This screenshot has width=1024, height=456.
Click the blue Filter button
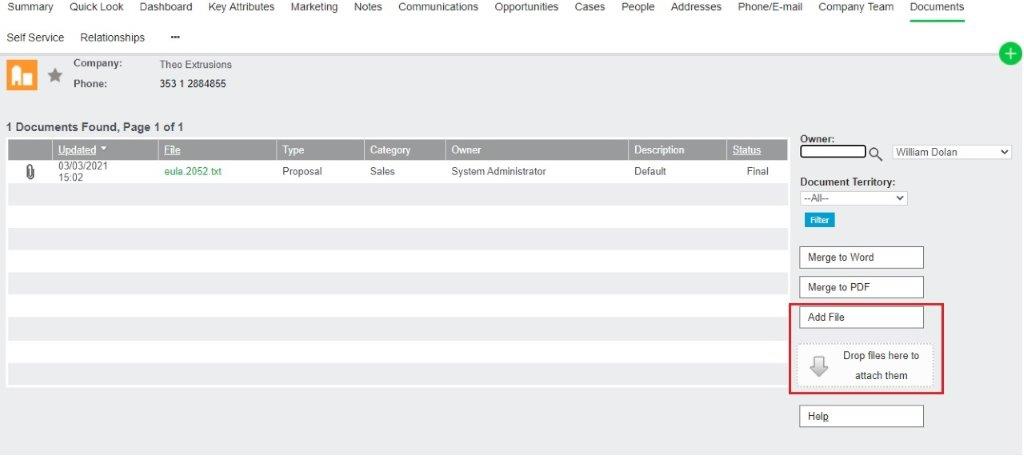(820, 220)
